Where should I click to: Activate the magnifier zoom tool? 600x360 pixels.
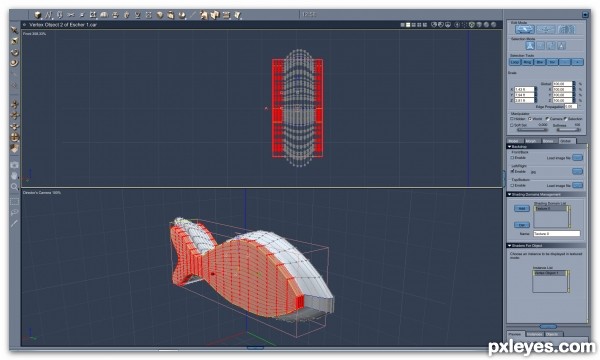tap(14, 187)
